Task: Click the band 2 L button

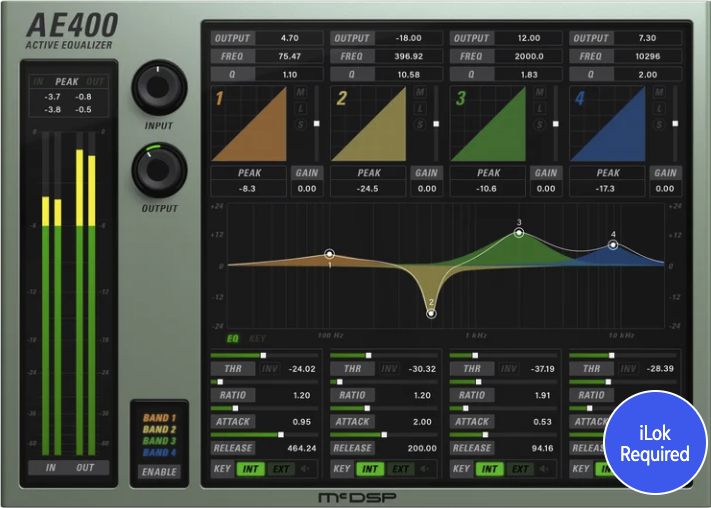Action: pyautogui.click(x=420, y=108)
